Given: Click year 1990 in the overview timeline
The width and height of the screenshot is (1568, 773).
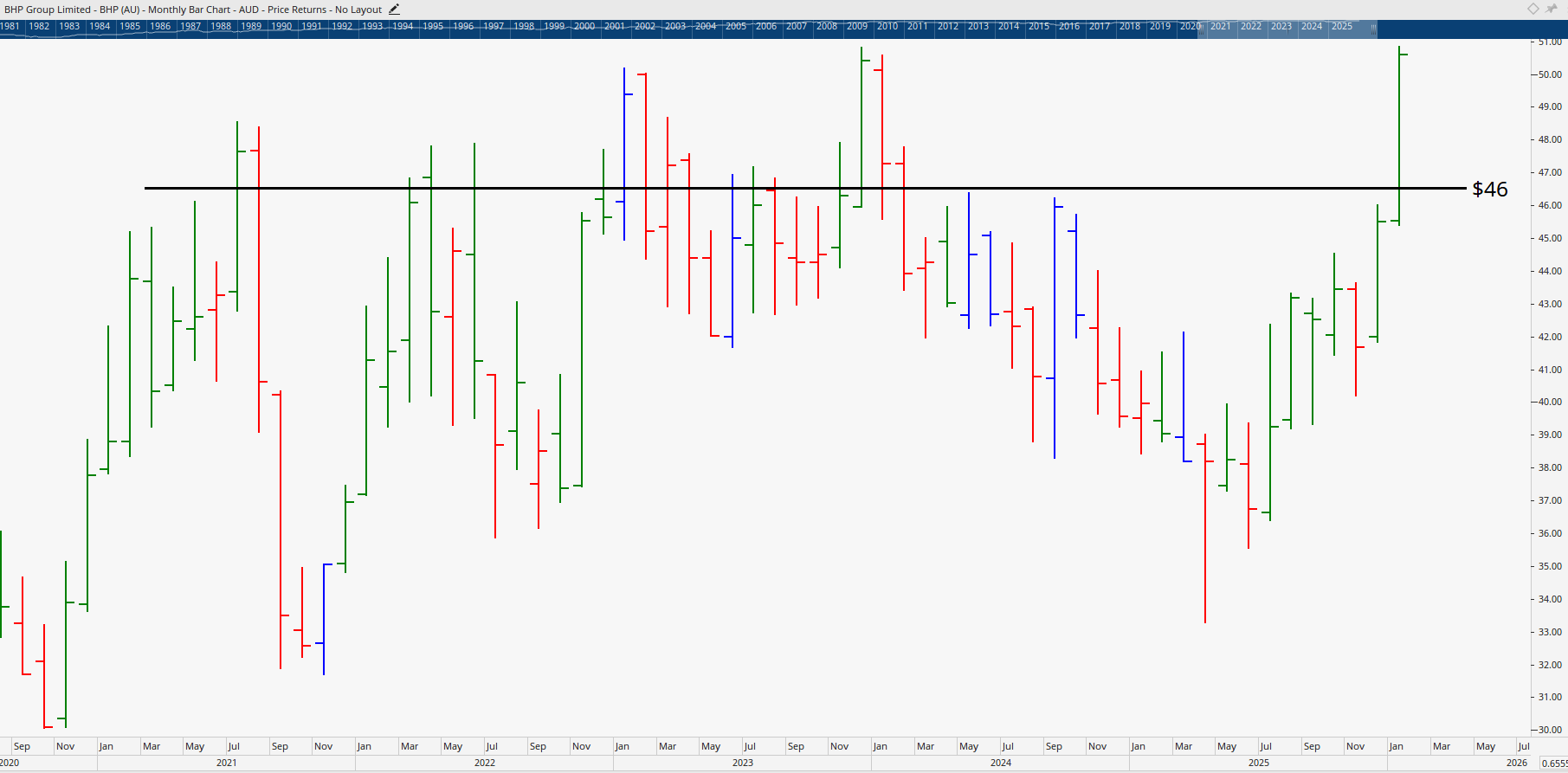Looking at the screenshot, I should (x=281, y=26).
